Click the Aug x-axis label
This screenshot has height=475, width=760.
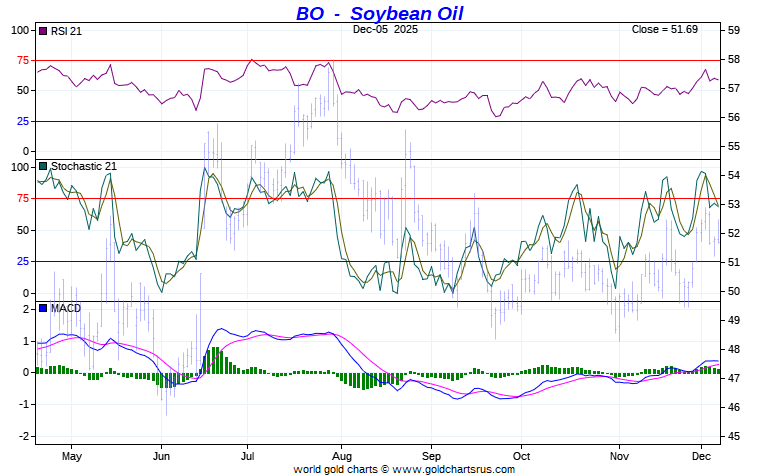[342, 457]
